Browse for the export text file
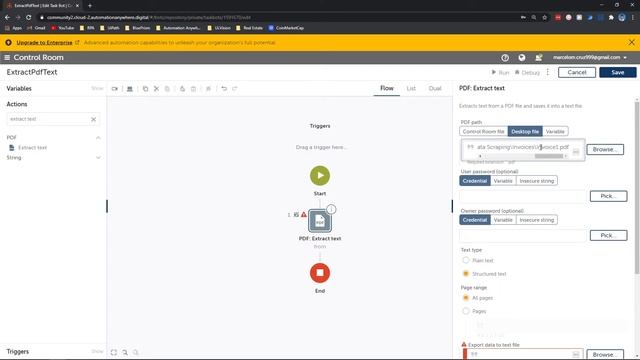The width and height of the screenshot is (640, 360). tap(605, 354)
